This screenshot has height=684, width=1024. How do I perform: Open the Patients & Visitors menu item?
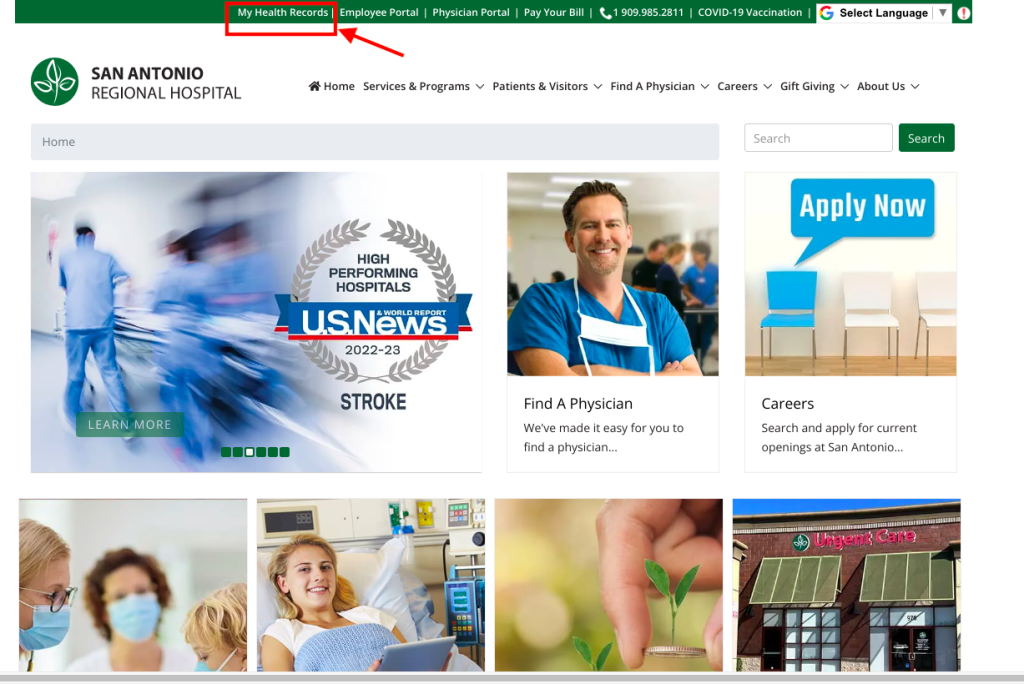(x=540, y=86)
